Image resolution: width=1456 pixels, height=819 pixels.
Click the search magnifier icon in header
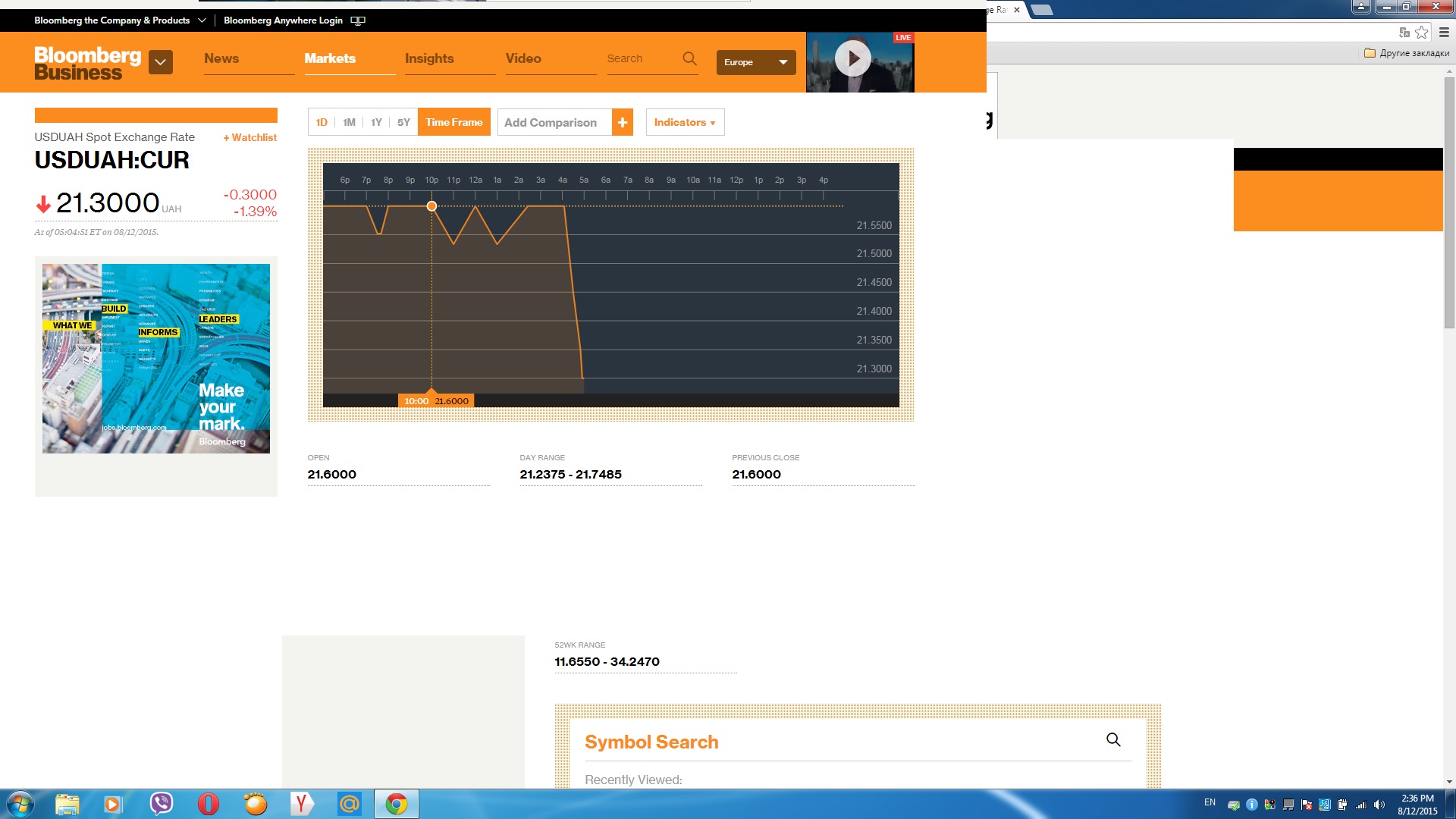689,58
